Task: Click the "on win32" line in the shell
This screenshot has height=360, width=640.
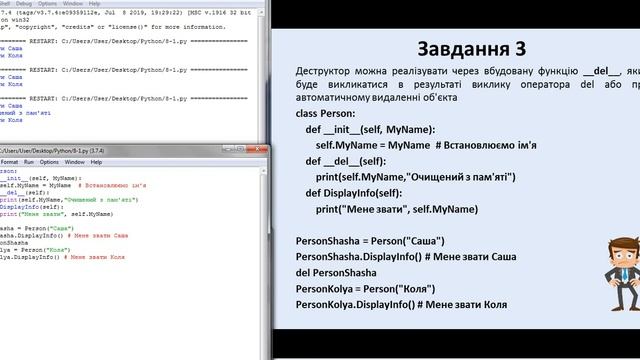Action: [15, 20]
